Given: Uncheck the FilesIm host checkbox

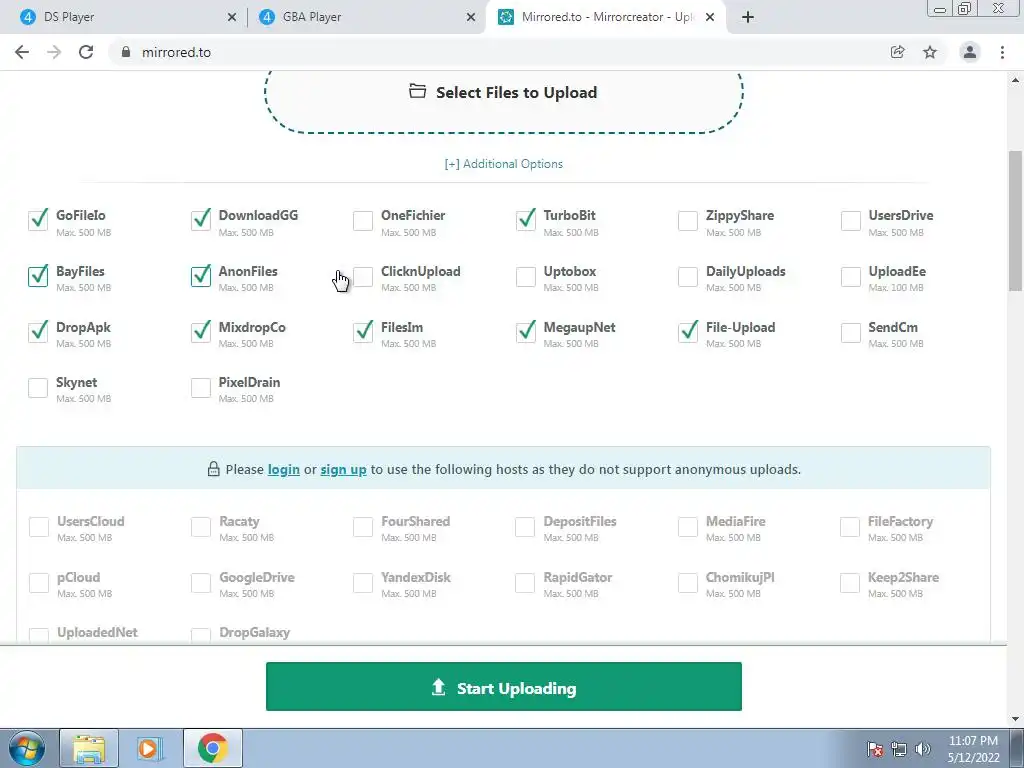Looking at the screenshot, I should (362, 332).
